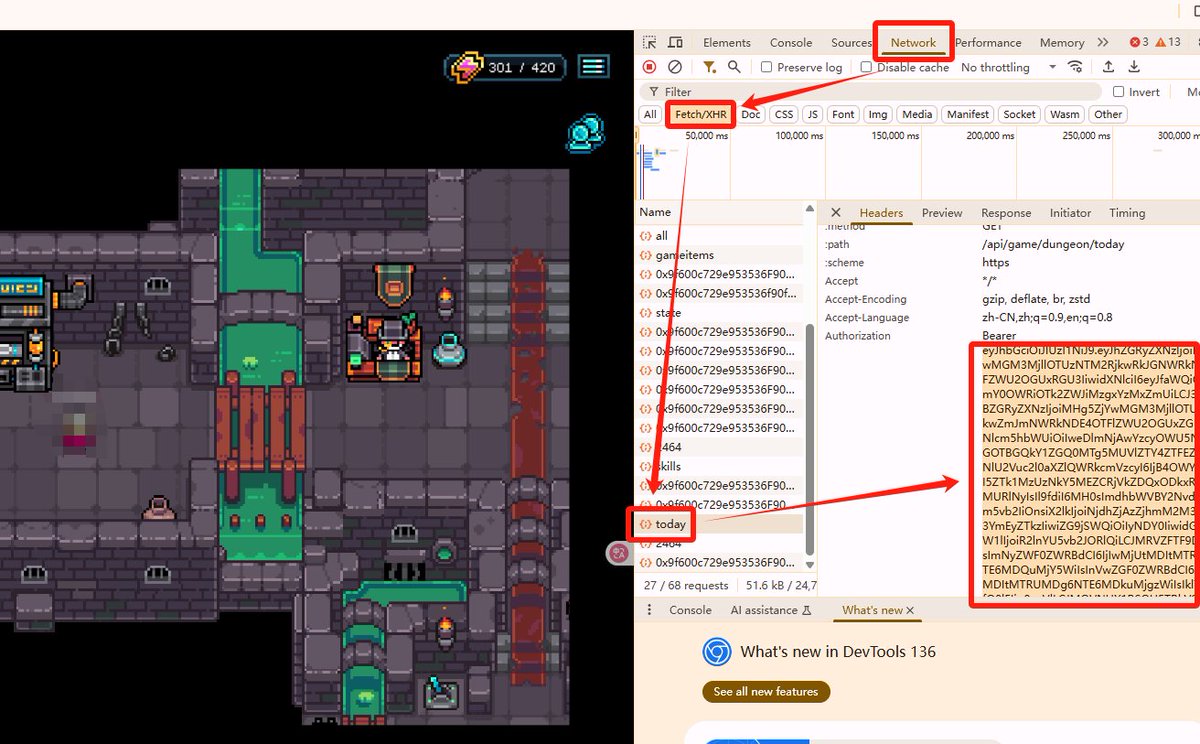Click the inspect element picker icon
Screen dimensions: 1200x744
(x=650, y=43)
